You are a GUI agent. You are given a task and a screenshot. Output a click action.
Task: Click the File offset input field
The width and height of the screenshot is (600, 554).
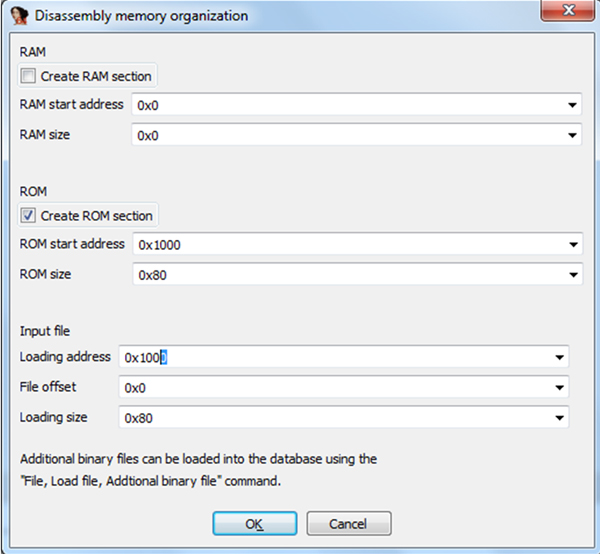(x=335, y=387)
